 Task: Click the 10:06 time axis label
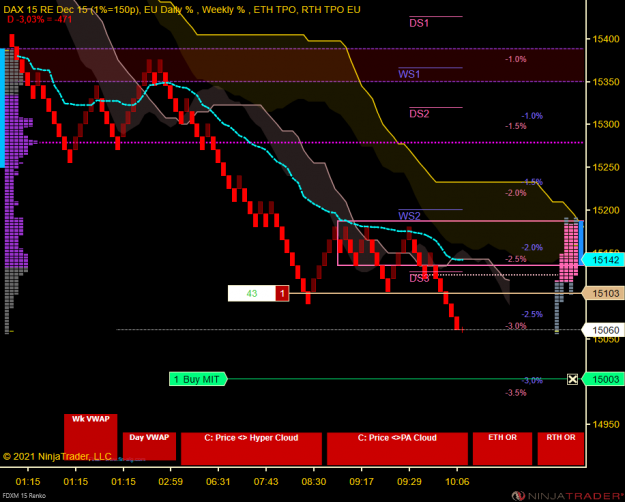coord(457,482)
